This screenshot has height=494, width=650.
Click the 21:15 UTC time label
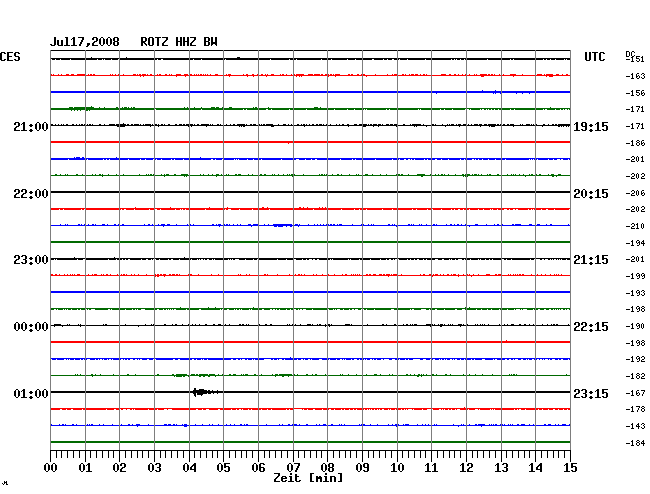[591, 260]
